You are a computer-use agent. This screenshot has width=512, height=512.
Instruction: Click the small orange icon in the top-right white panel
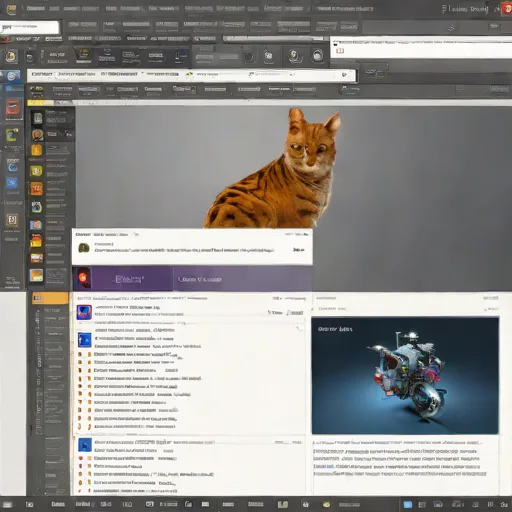click(340, 51)
